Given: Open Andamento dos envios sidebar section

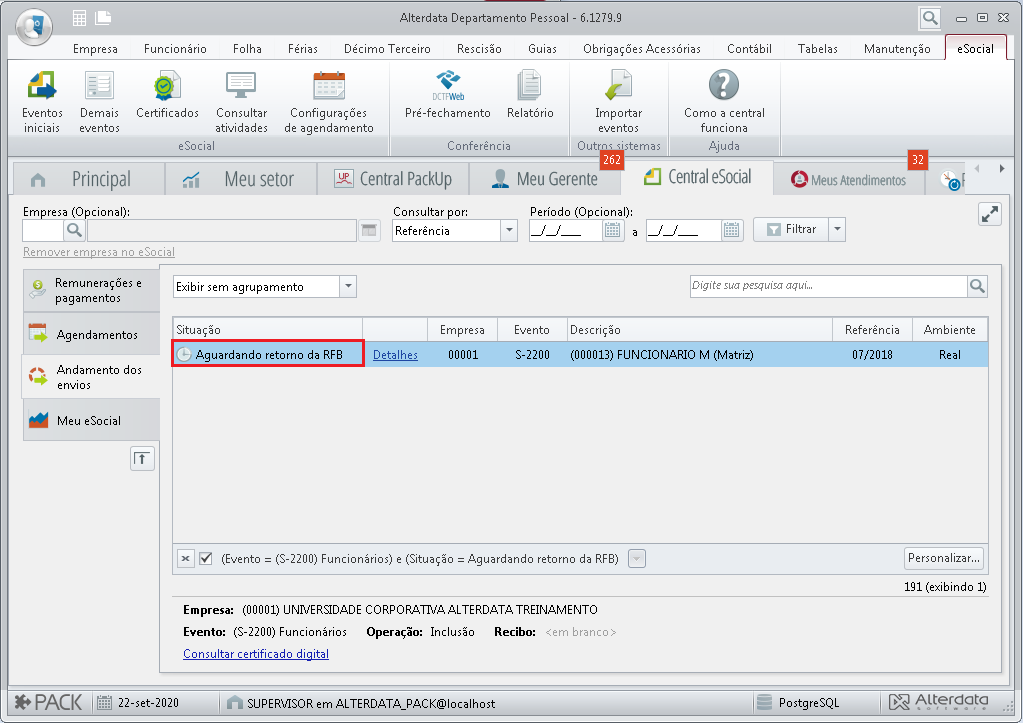Looking at the screenshot, I should (x=91, y=377).
